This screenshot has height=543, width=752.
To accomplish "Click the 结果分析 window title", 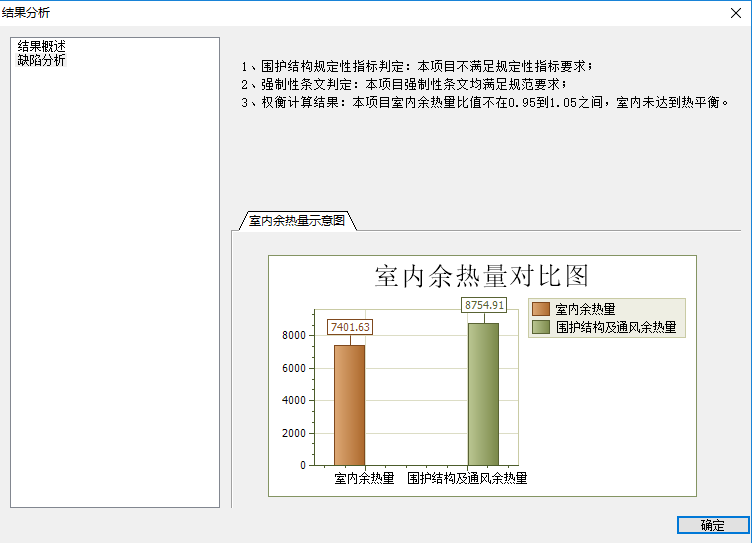I will click(x=26, y=12).
